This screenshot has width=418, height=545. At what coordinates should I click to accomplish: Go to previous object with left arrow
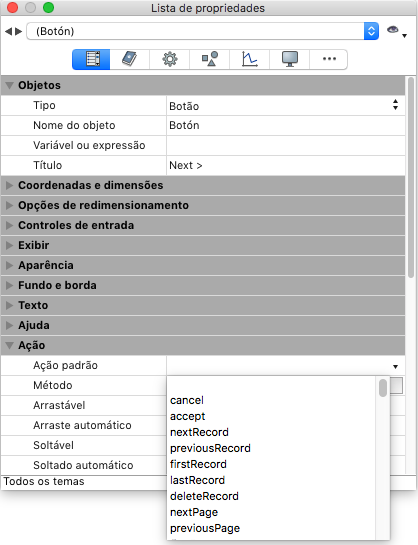pyautogui.click(x=8, y=32)
